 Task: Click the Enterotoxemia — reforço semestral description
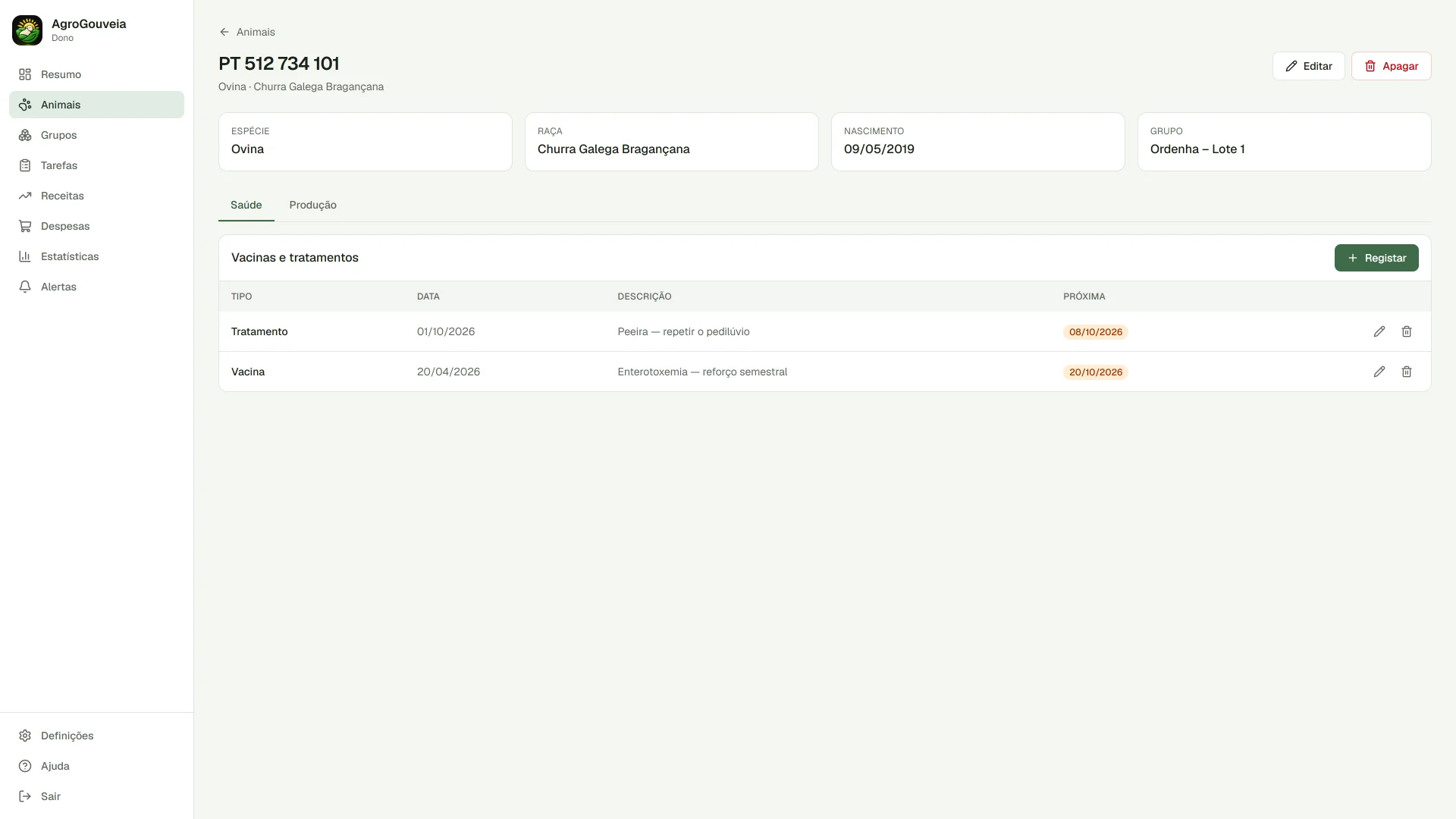click(x=702, y=372)
